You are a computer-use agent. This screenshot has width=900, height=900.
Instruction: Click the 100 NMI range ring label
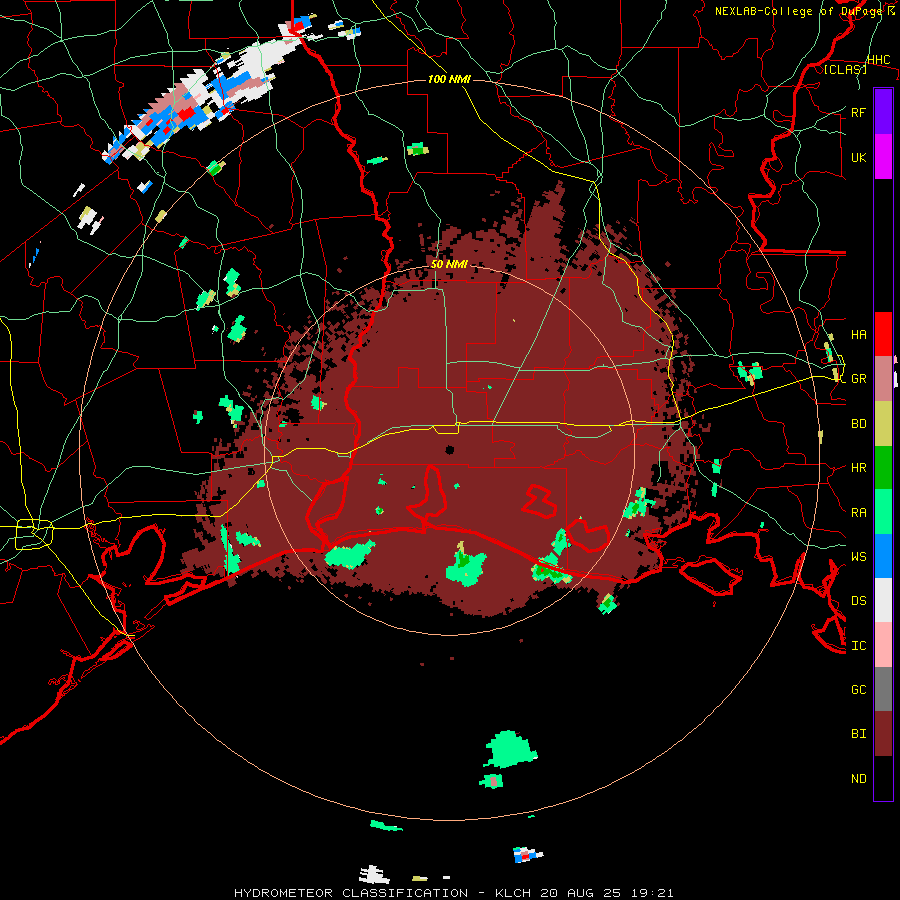coord(449,79)
